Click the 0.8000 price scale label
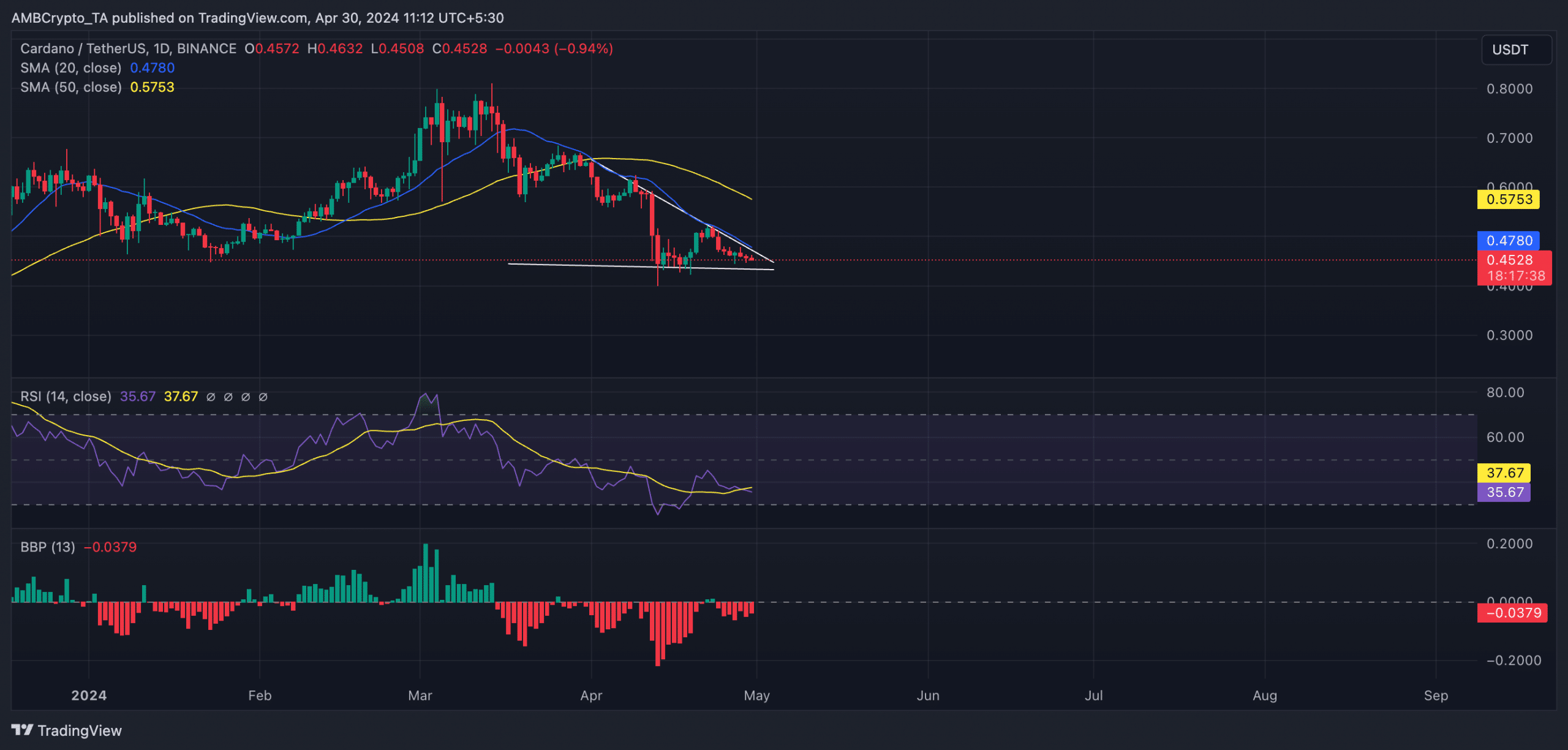1568x750 pixels. [1510, 89]
